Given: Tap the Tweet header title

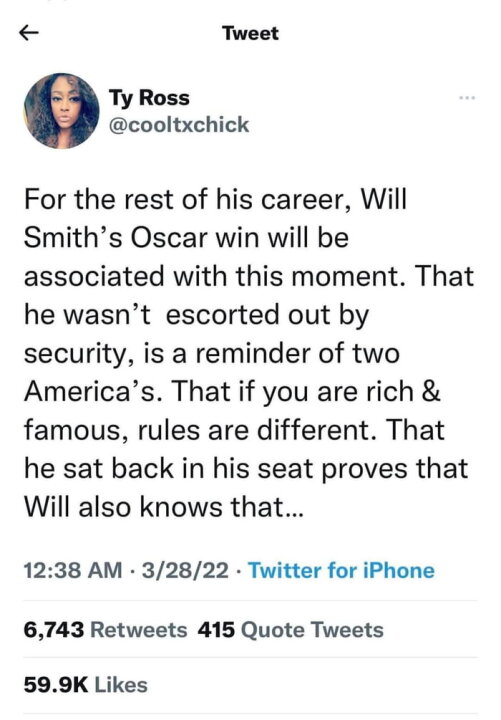Looking at the screenshot, I should tap(250, 34).
